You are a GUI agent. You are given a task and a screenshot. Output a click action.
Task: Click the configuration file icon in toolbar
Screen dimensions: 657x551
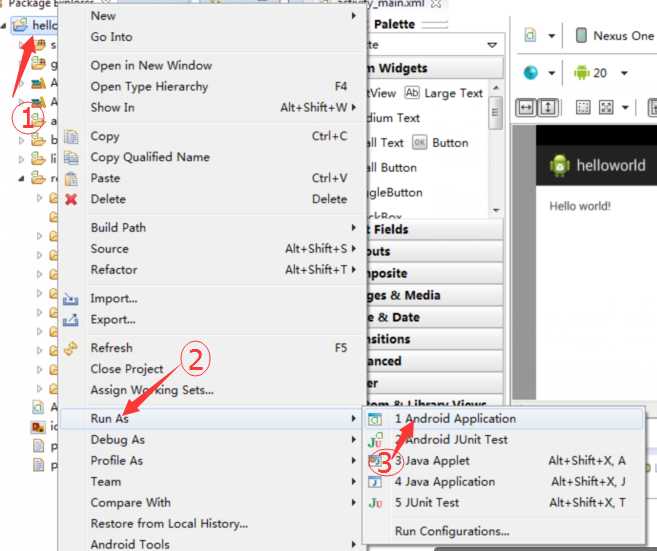[530, 35]
